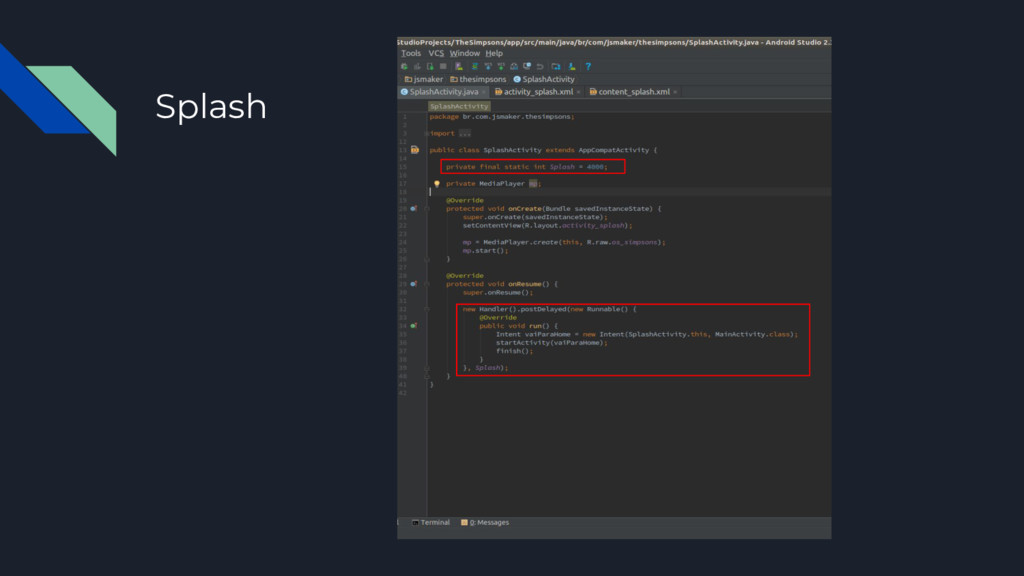Click override gutter marker beside onCreate

(413, 209)
